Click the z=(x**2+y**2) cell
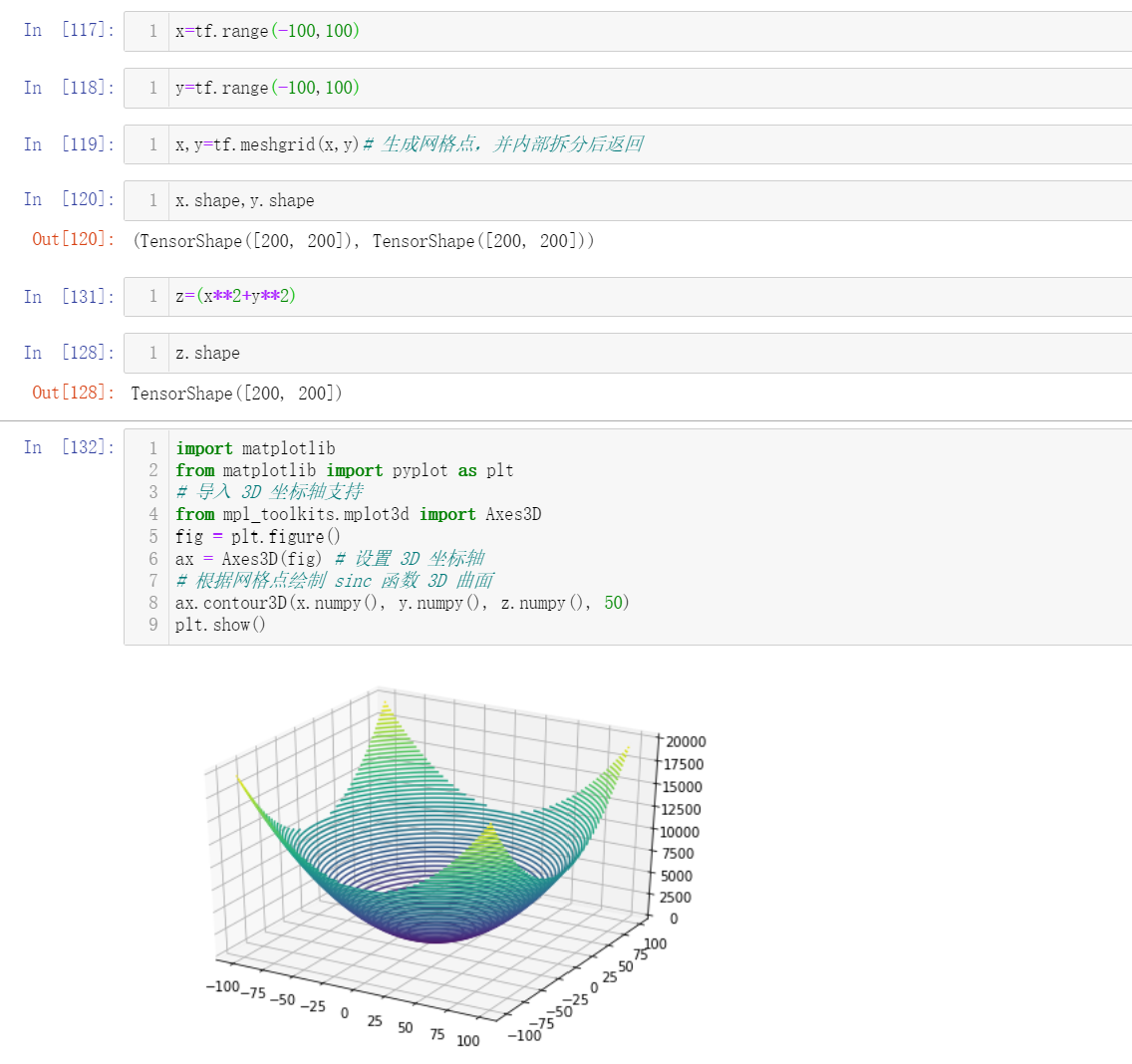 (x=628, y=297)
